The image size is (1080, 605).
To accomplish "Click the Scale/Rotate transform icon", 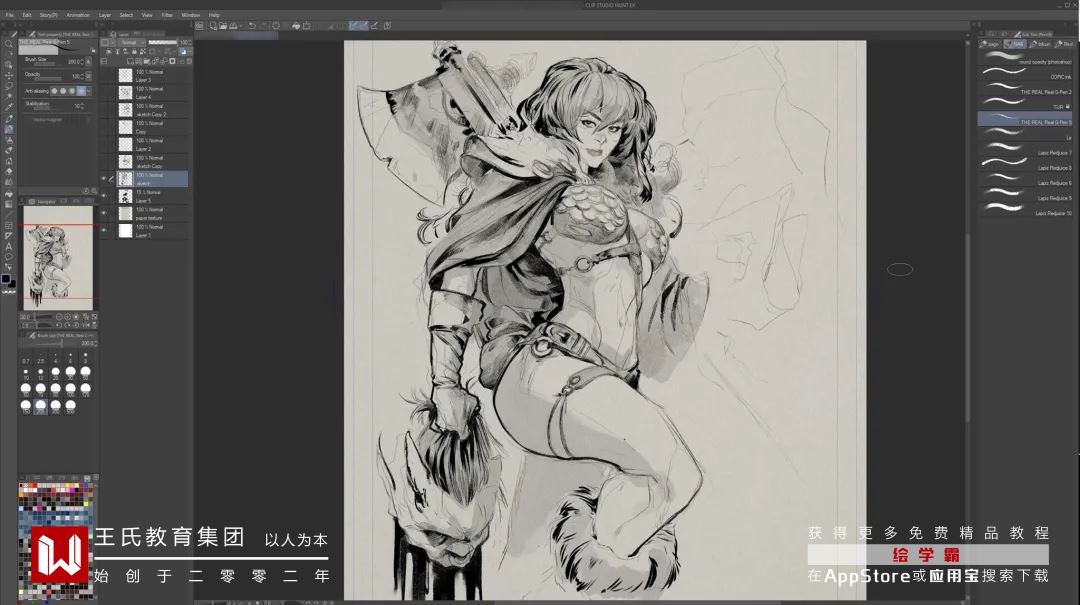I will point(307,25).
